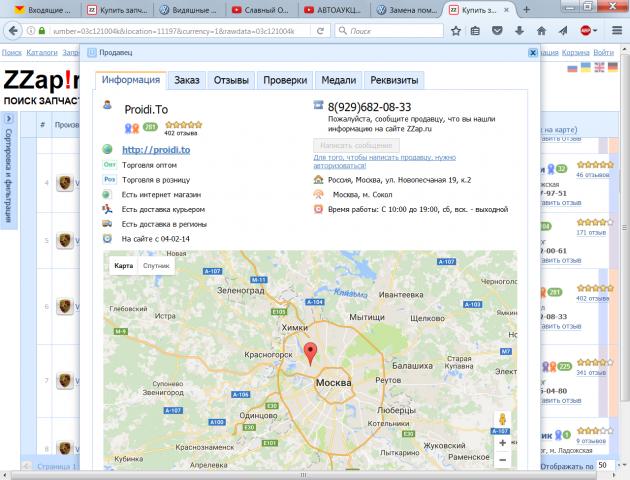
Task: Click the globe icon beside proidi.to link
Action: point(107,149)
